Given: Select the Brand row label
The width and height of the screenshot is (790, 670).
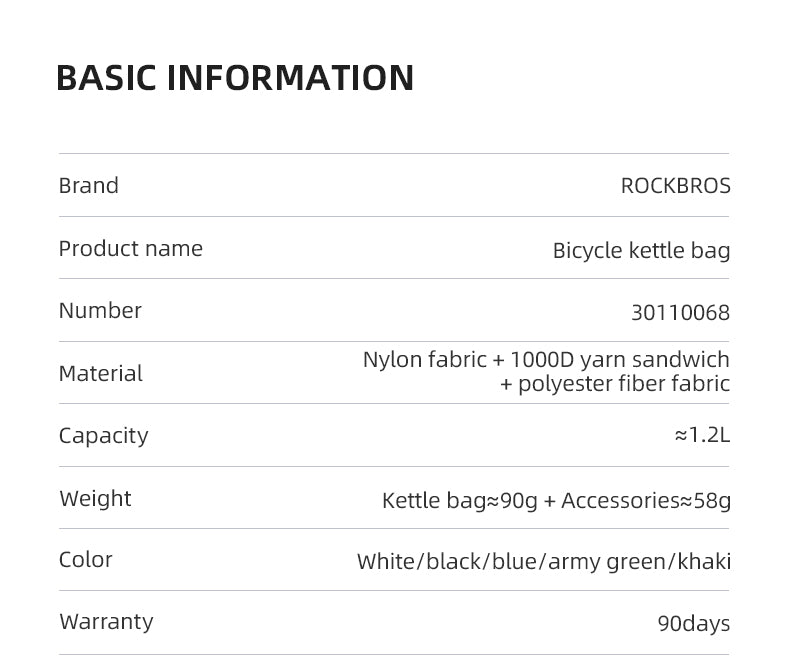Looking at the screenshot, I should [88, 186].
